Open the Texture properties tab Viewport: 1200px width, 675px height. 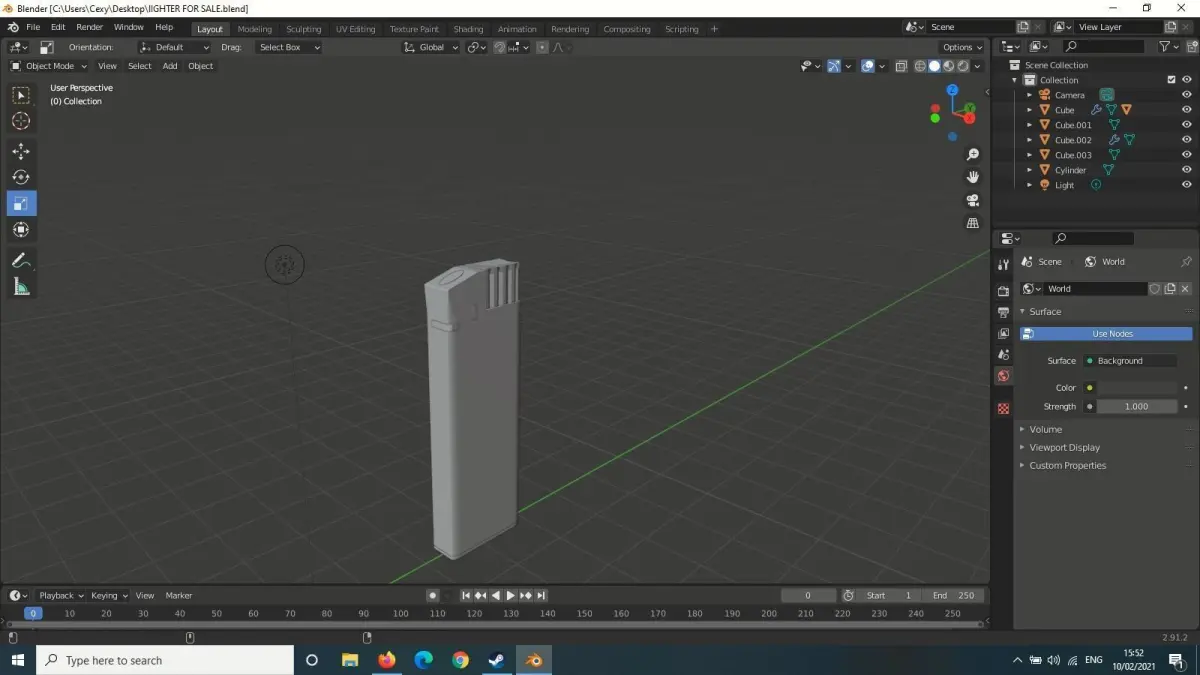[1004, 408]
